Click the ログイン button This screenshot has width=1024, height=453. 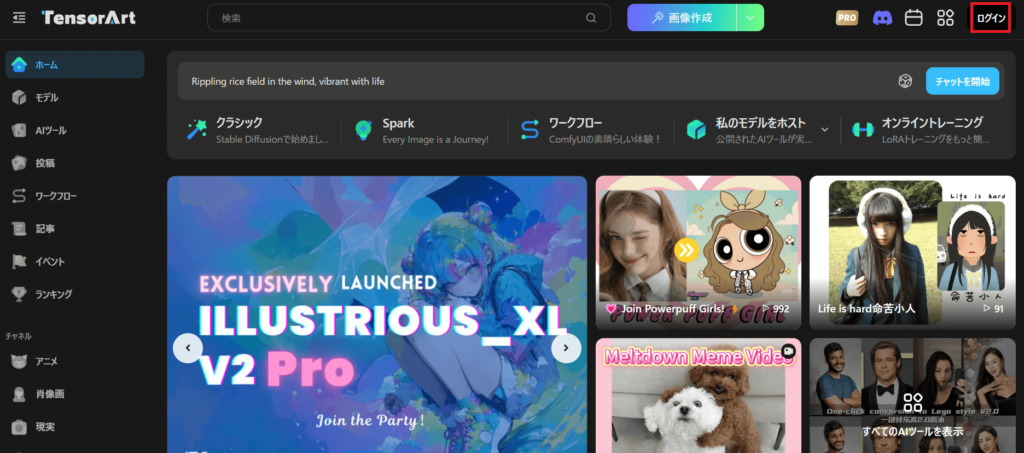click(x=991, y=18)
